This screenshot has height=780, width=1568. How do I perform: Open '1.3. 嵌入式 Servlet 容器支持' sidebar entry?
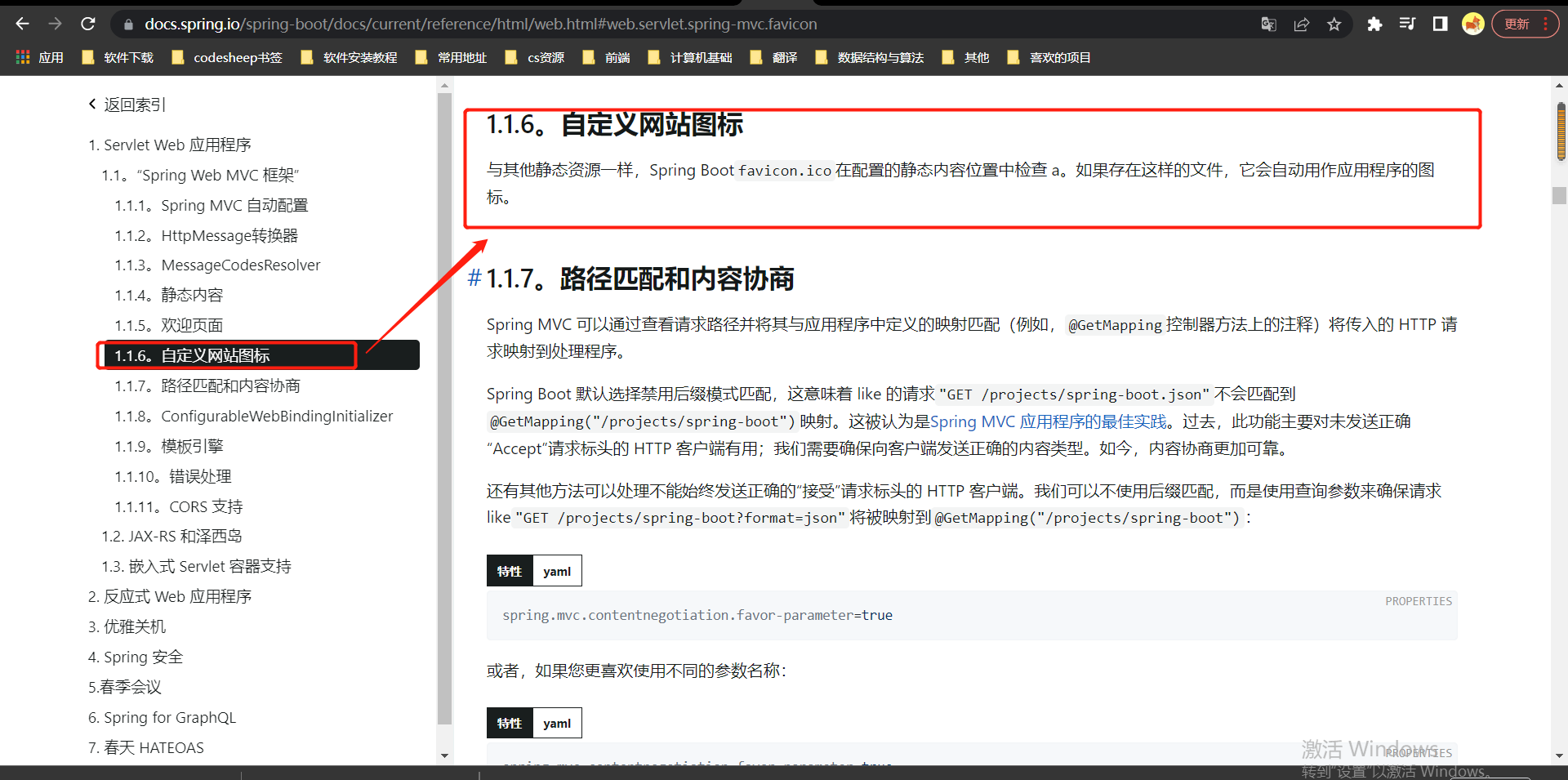[x=196, y=566]
